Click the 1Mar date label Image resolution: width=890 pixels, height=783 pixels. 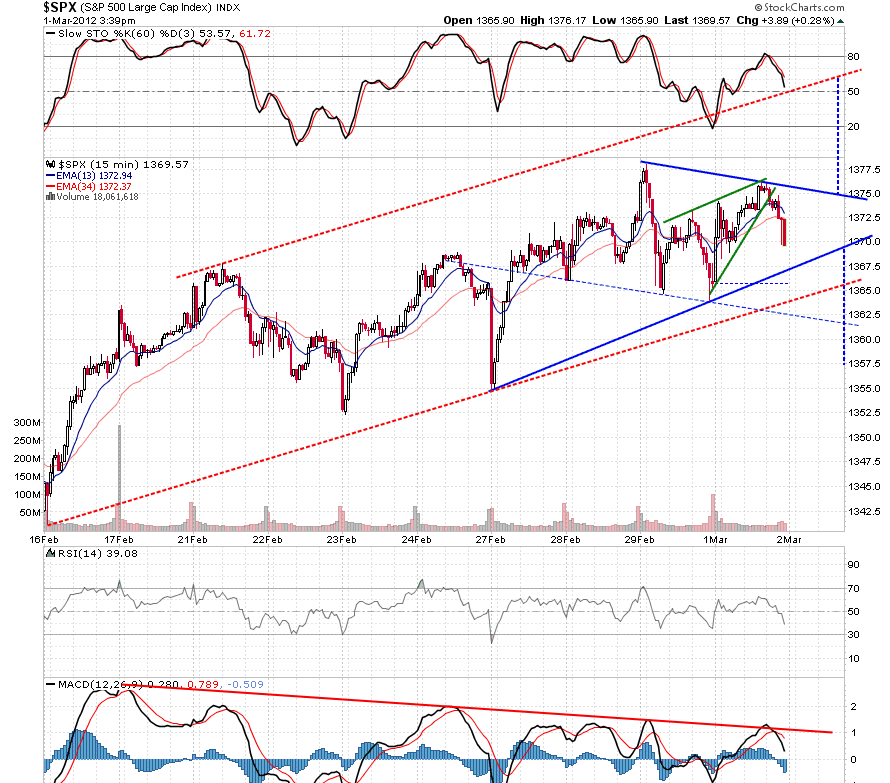pyautogui.click(x=715, y=539)
